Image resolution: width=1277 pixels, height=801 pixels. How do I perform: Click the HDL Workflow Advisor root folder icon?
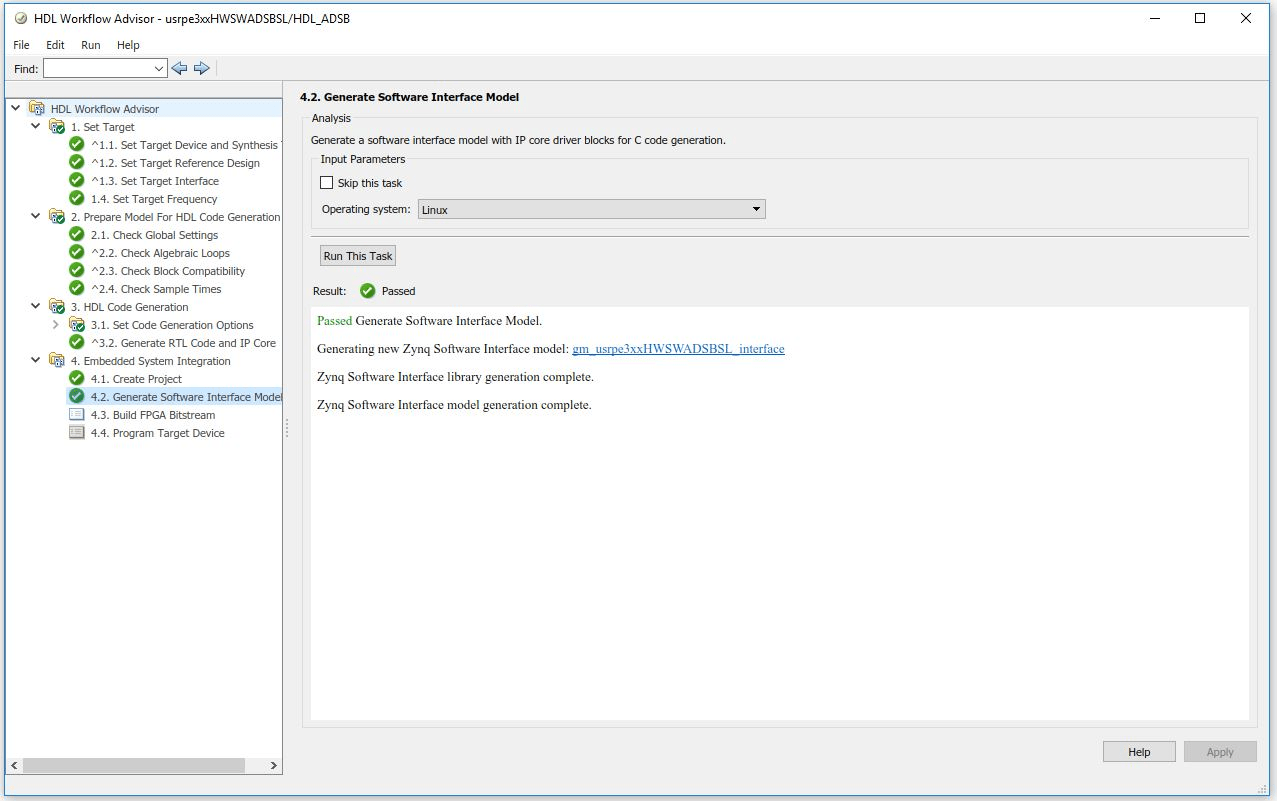37,109
